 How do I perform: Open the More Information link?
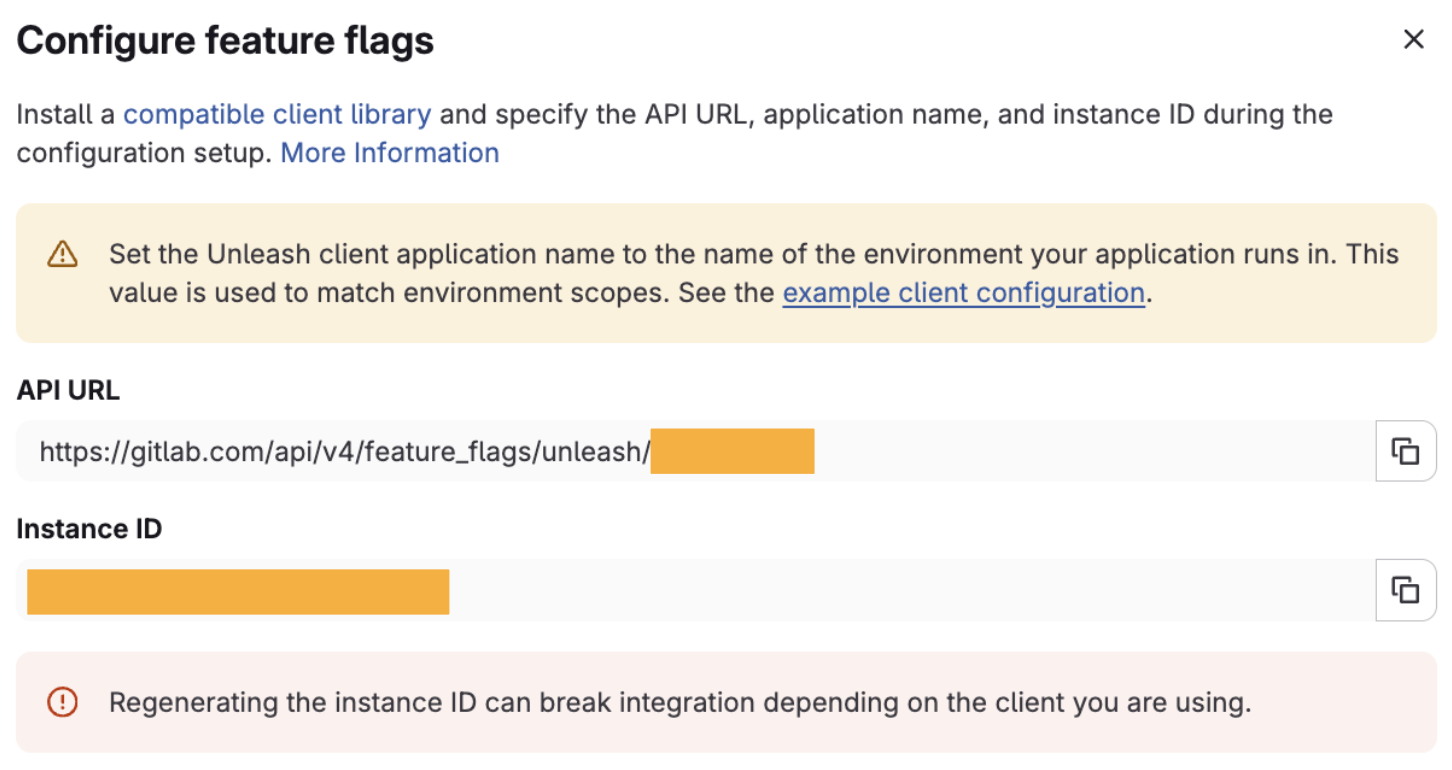[x=389, y=152]
